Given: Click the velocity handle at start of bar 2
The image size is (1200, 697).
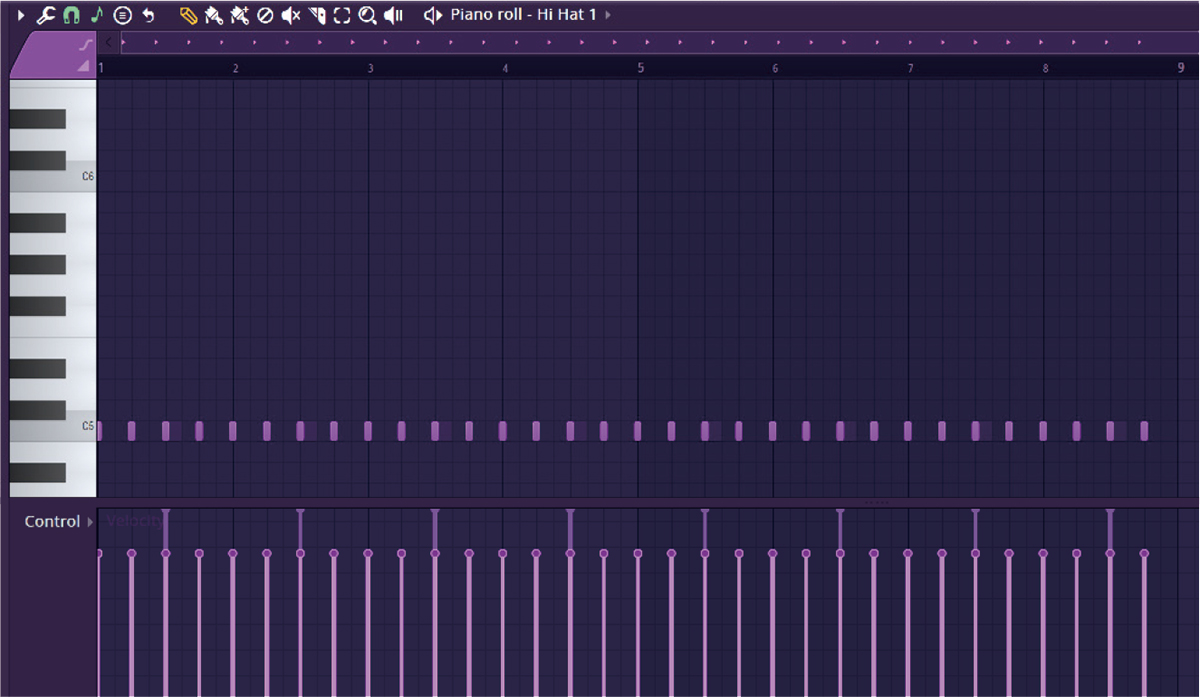Looking at the screenshot, I should [233, 553].
